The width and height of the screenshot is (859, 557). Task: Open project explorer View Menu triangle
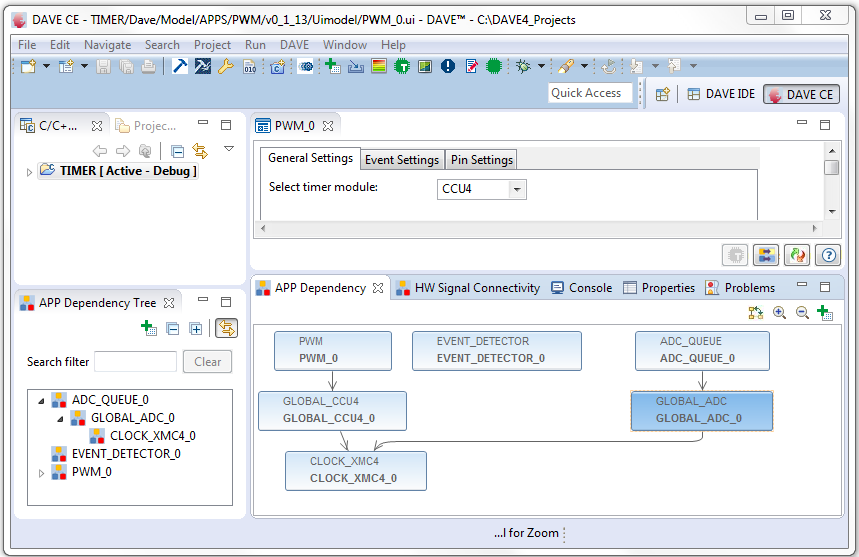click(x=229, y=148)
